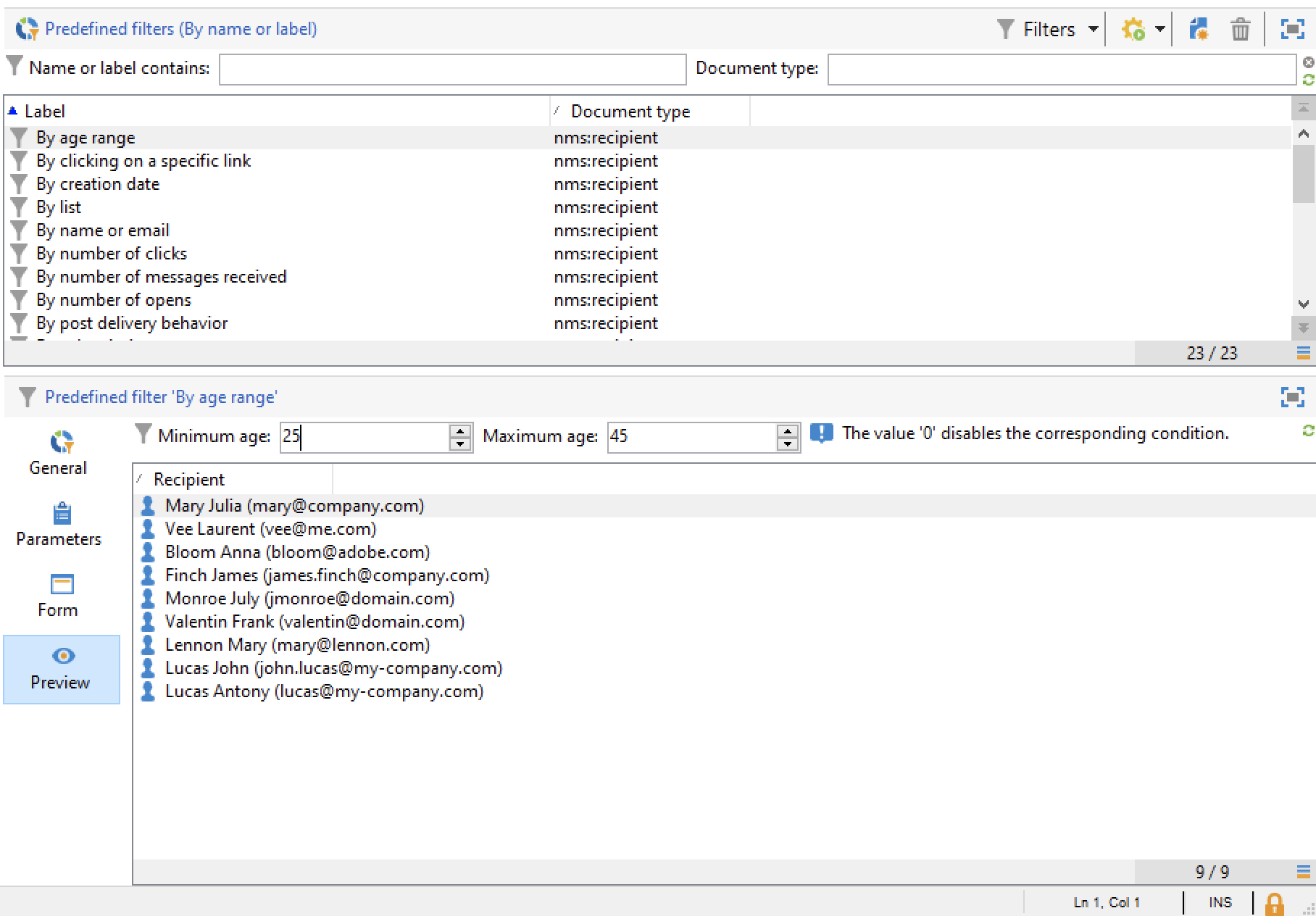Select recipient Lucas John

coord(725,668)
